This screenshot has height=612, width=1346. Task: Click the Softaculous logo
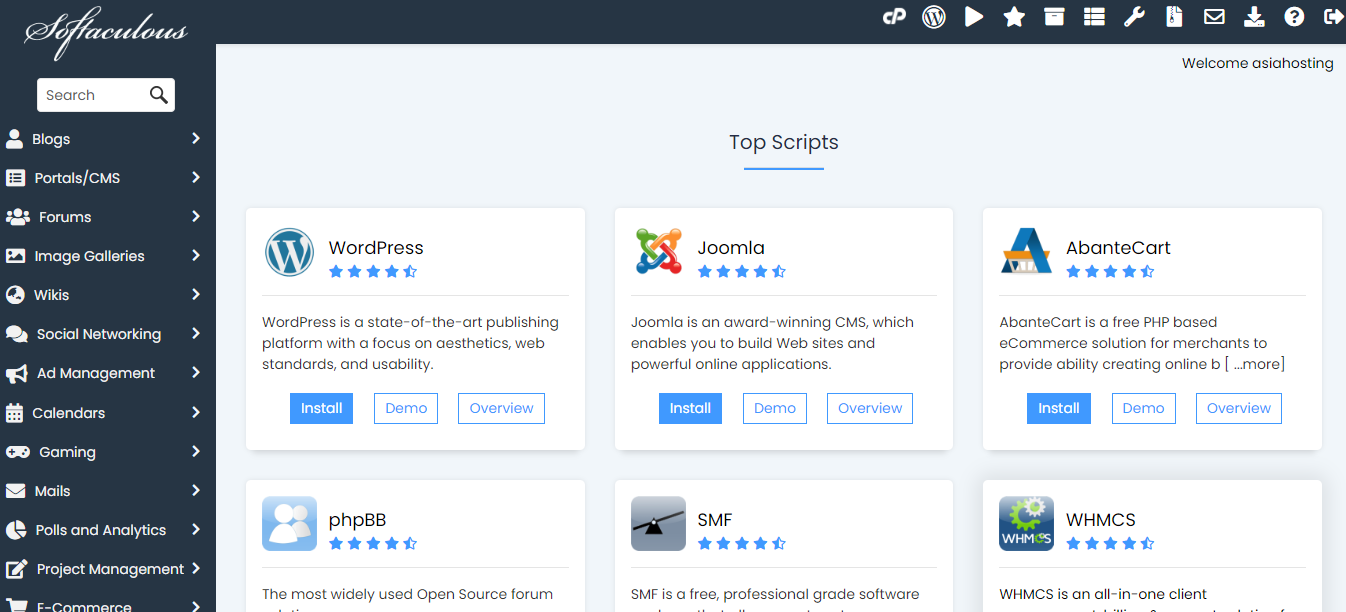click(x=106, y=33)
